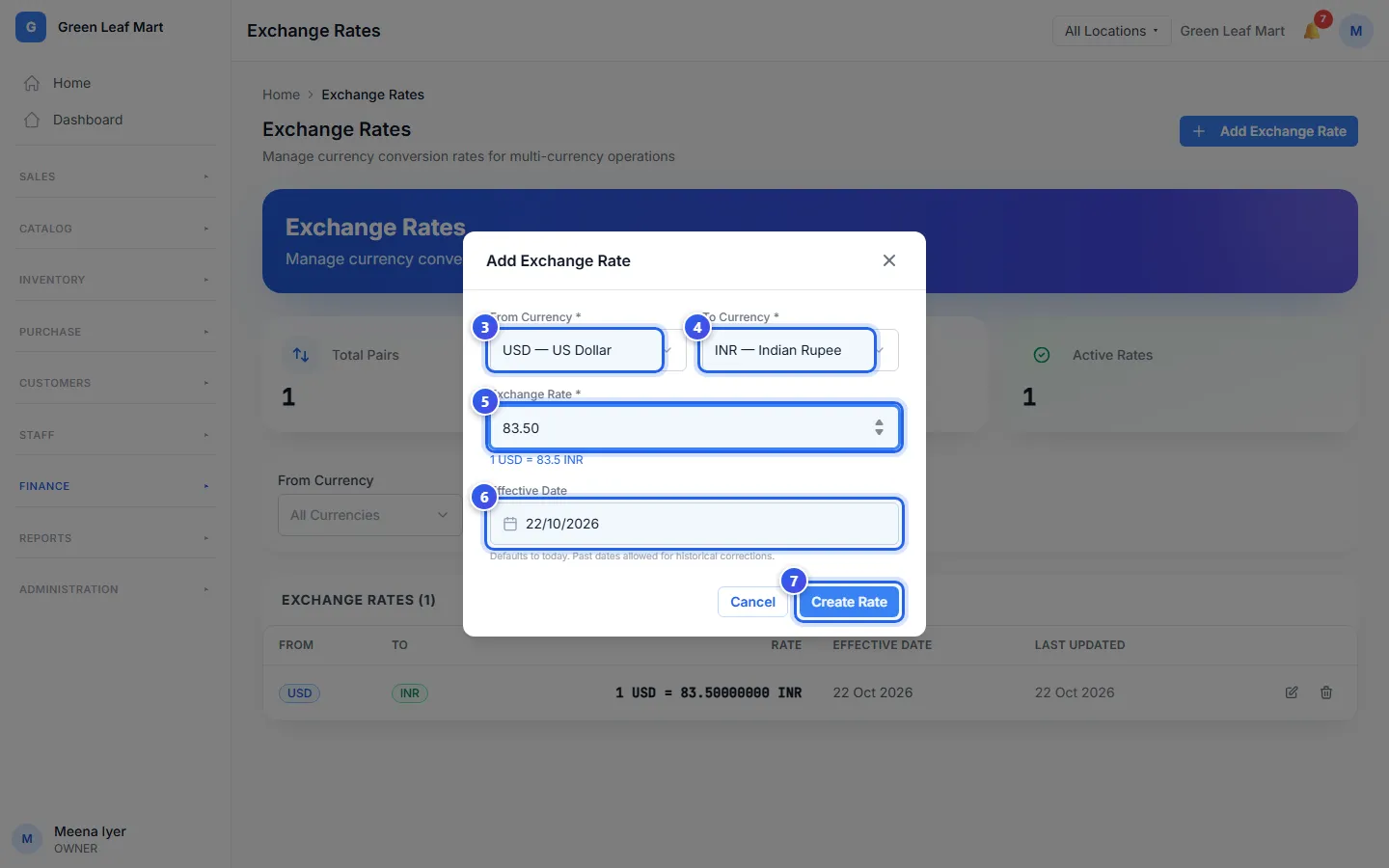Expand the Customers section

(116, 383)
